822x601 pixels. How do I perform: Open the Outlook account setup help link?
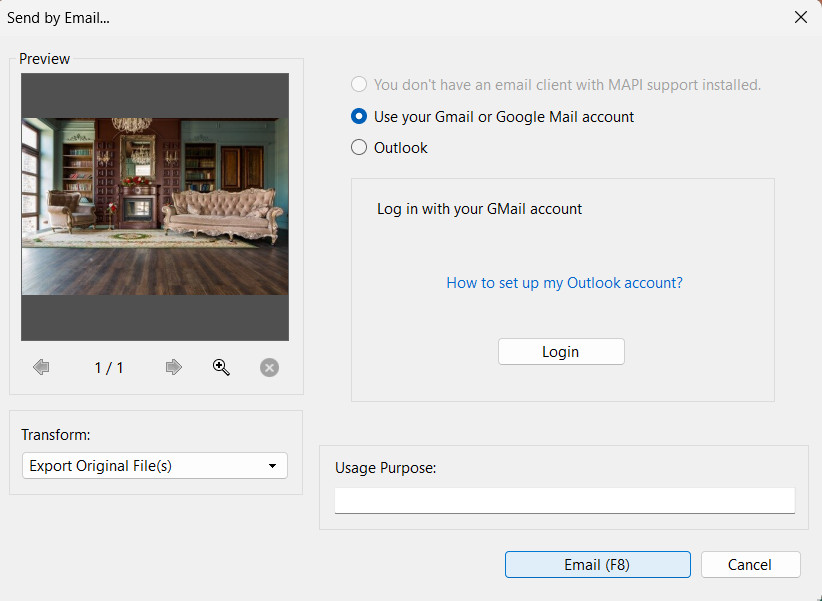pyautogui.click(x=564, y=283)
